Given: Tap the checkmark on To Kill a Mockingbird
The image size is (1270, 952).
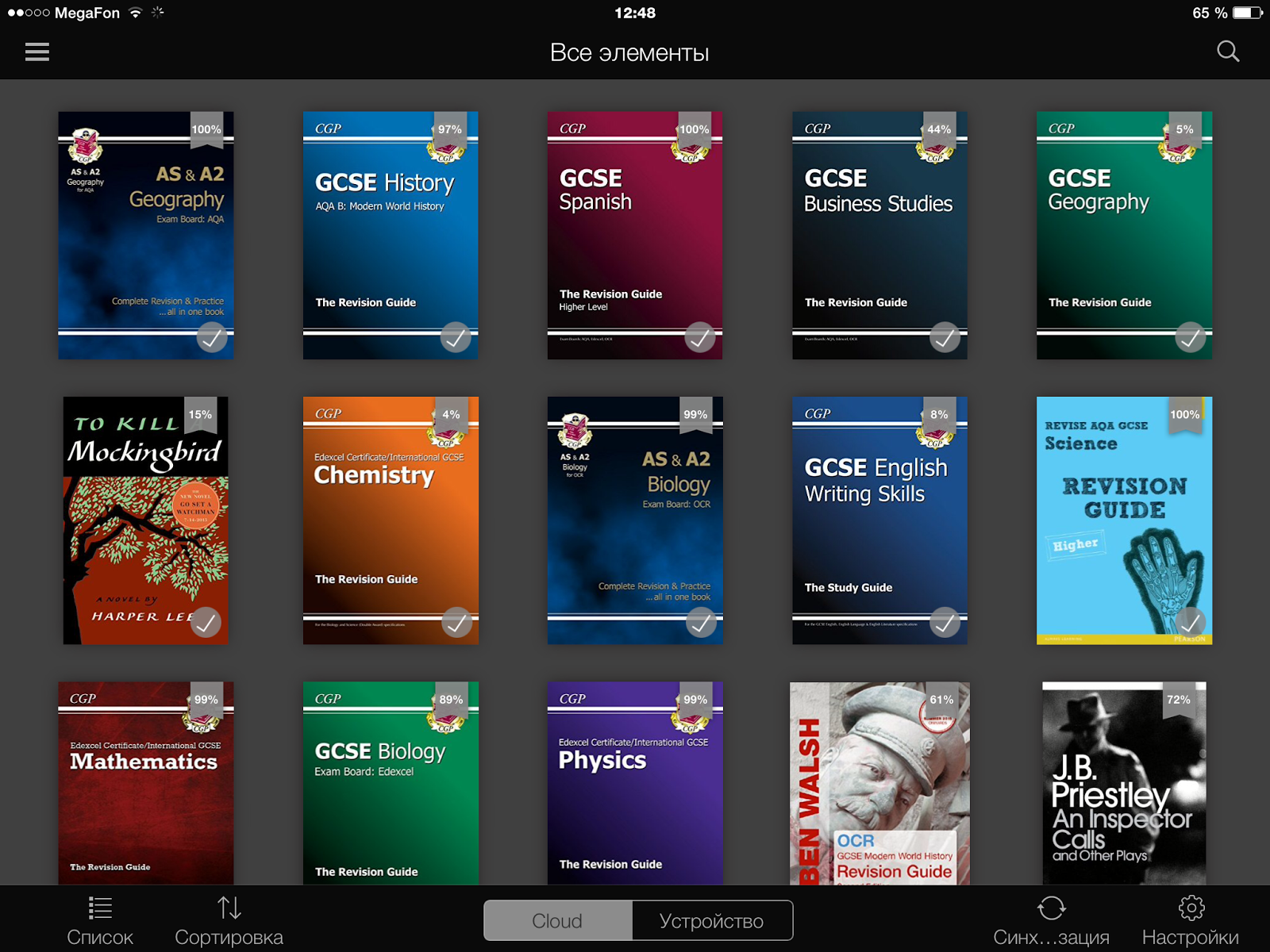Looking at the screenshot, I should coord(206,624).
